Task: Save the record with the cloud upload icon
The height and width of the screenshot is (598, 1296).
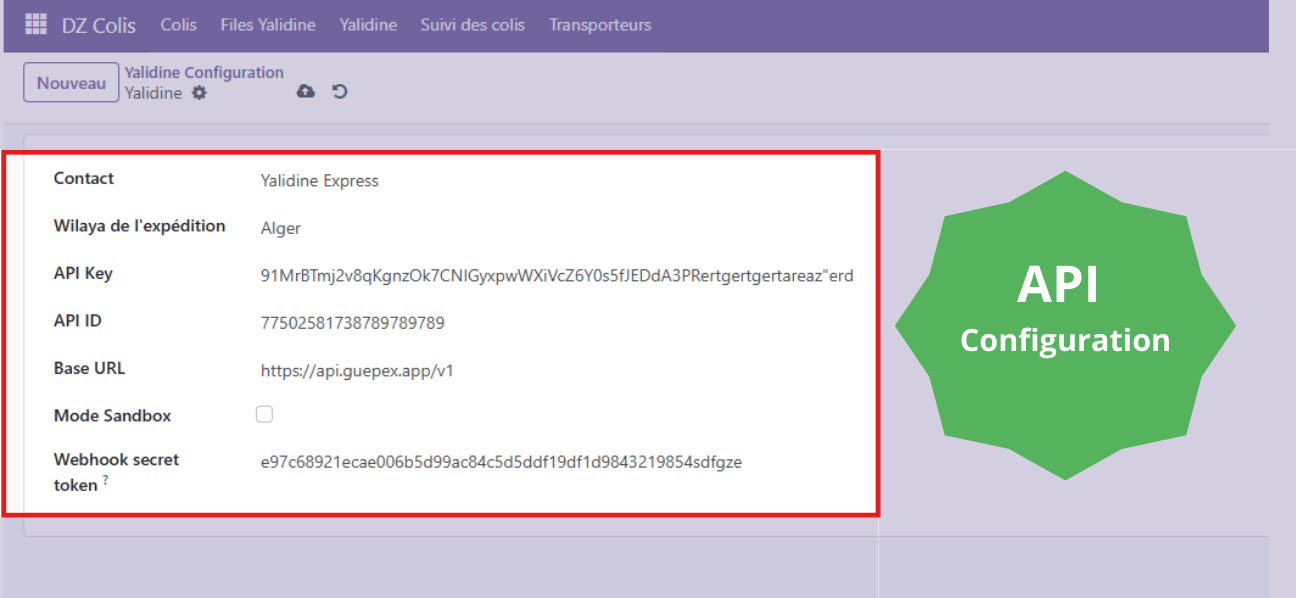Action: pyautogui.click(x=306, y=92)
